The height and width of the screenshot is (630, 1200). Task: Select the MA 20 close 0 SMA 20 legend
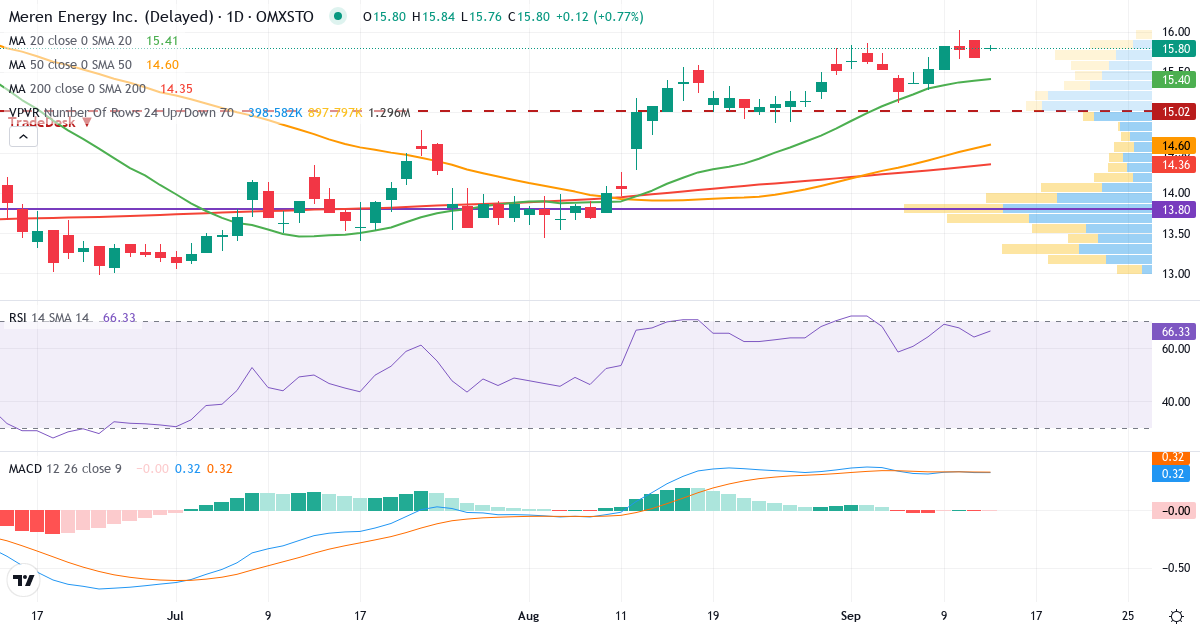(x=70, y=41)
